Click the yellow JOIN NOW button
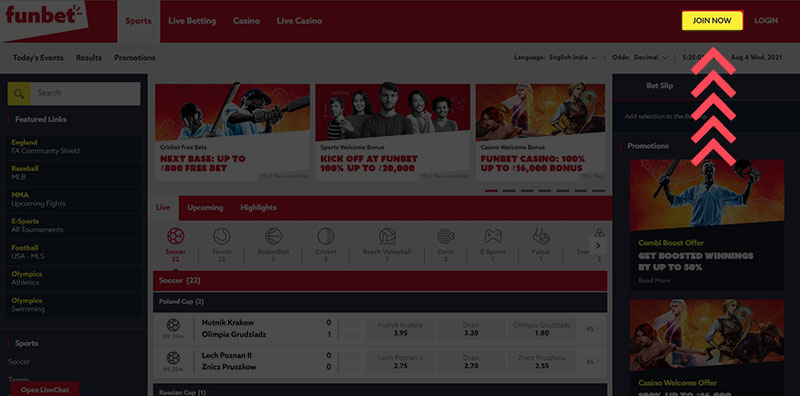The width and height of the screenshot is (800, 396). (712, 21)
